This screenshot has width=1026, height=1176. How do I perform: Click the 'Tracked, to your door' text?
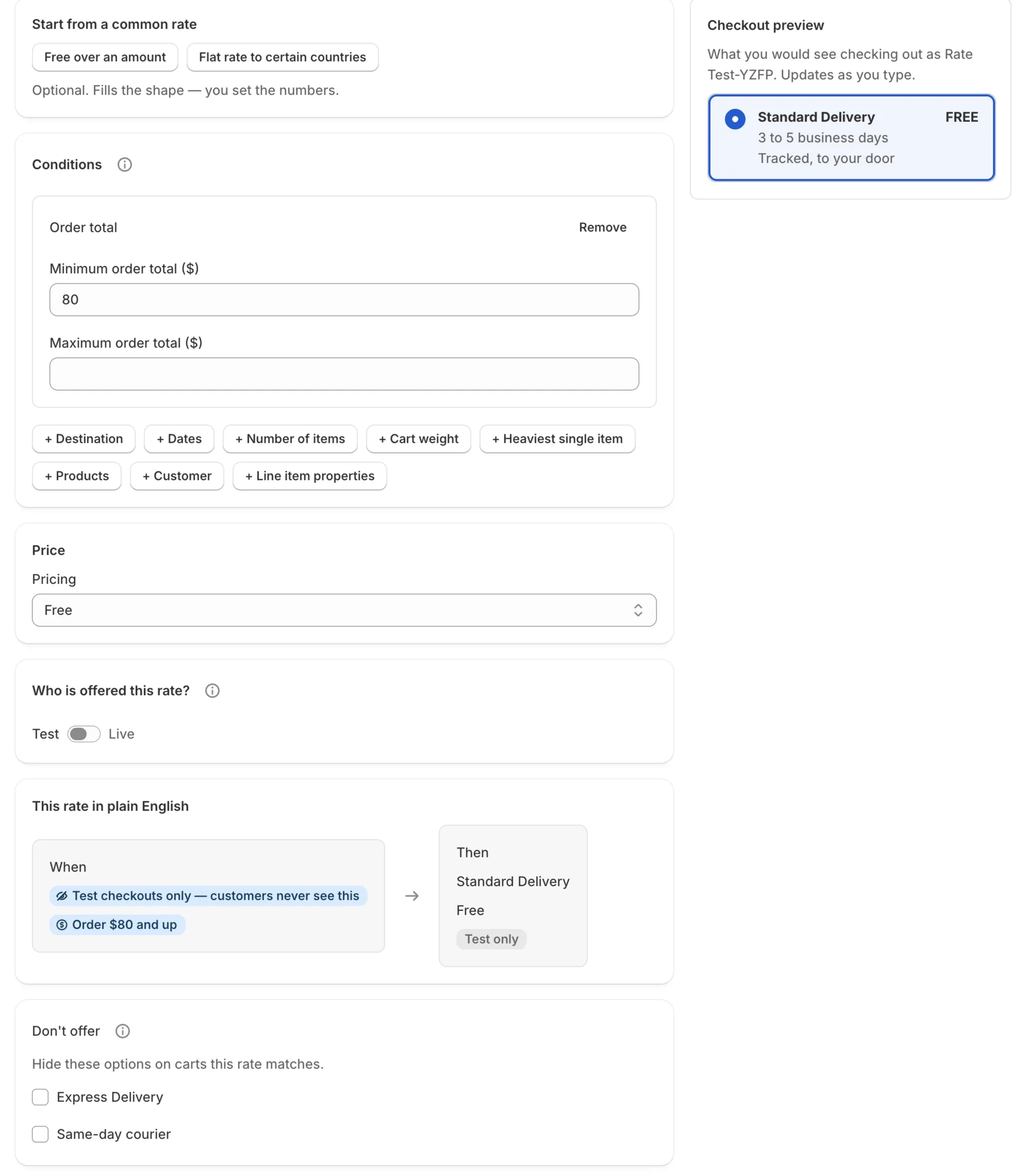[826, 159]
